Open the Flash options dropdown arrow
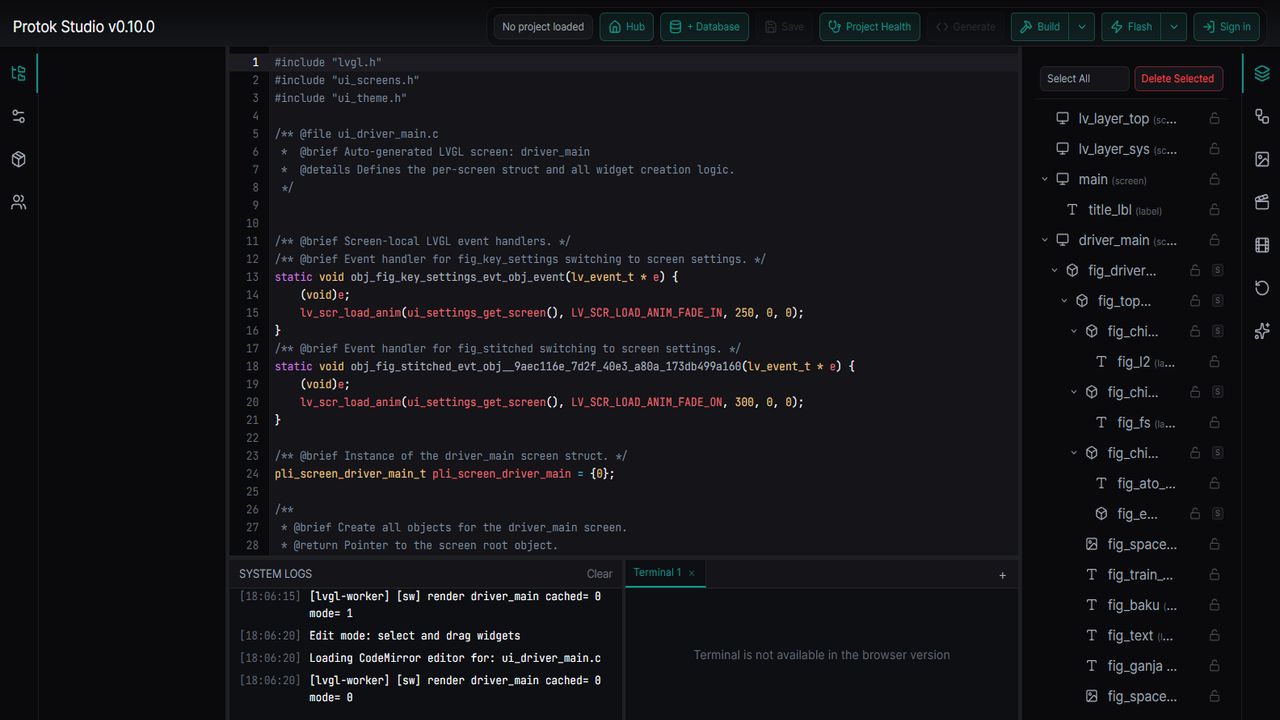Viewport: 1280px width, 720px height. click(x=1174, y=27)
